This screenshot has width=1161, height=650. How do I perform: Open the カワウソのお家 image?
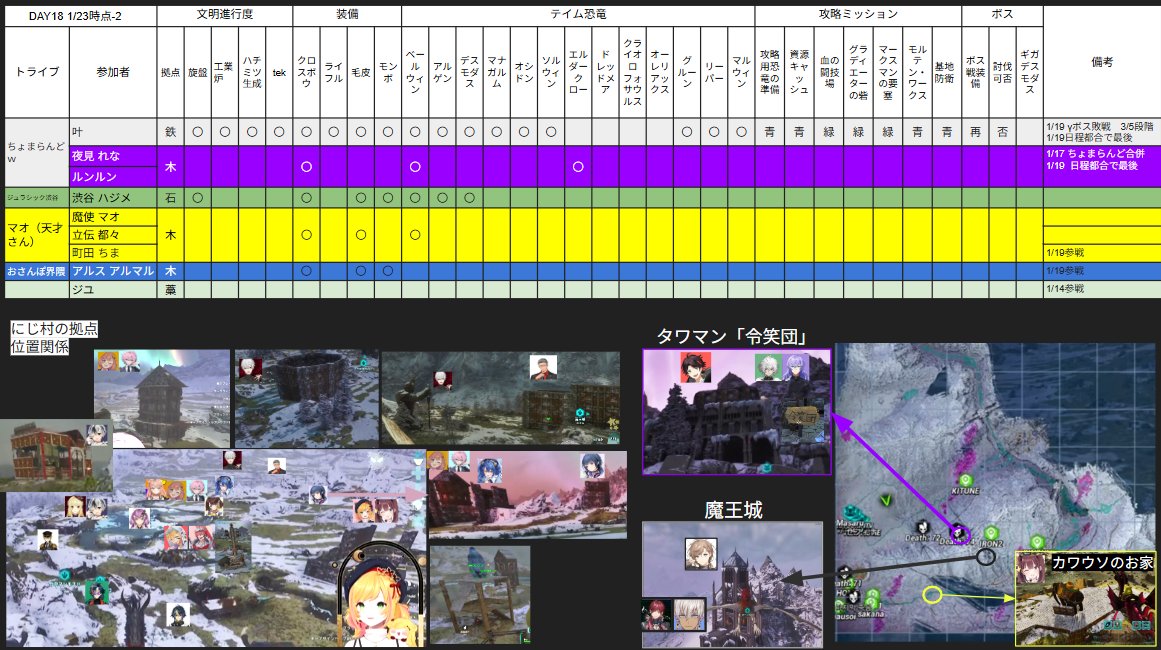pos(1085,598)
